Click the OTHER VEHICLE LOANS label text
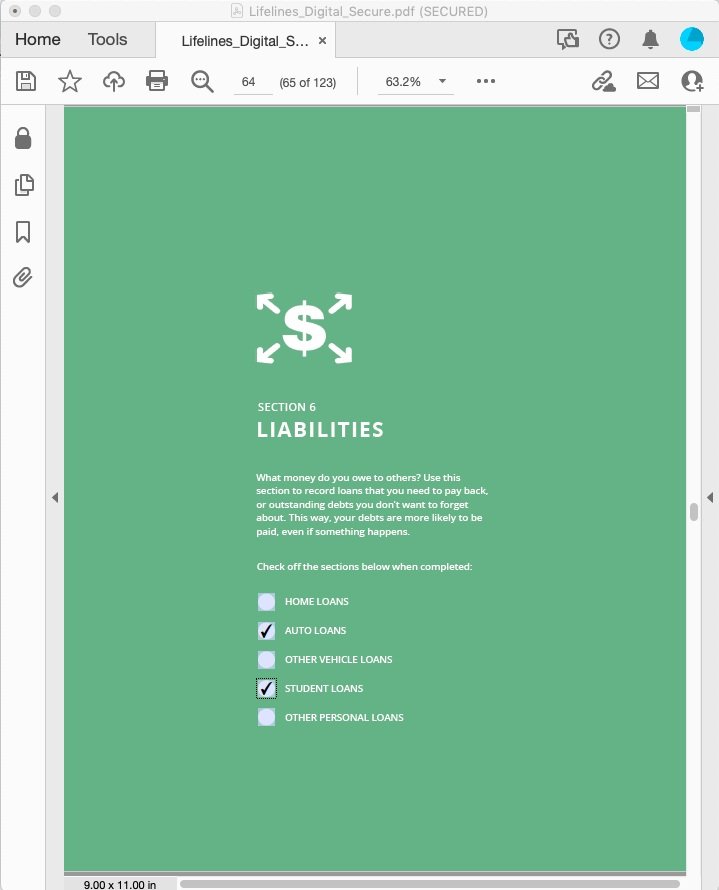719x890 pixels. 339,660
